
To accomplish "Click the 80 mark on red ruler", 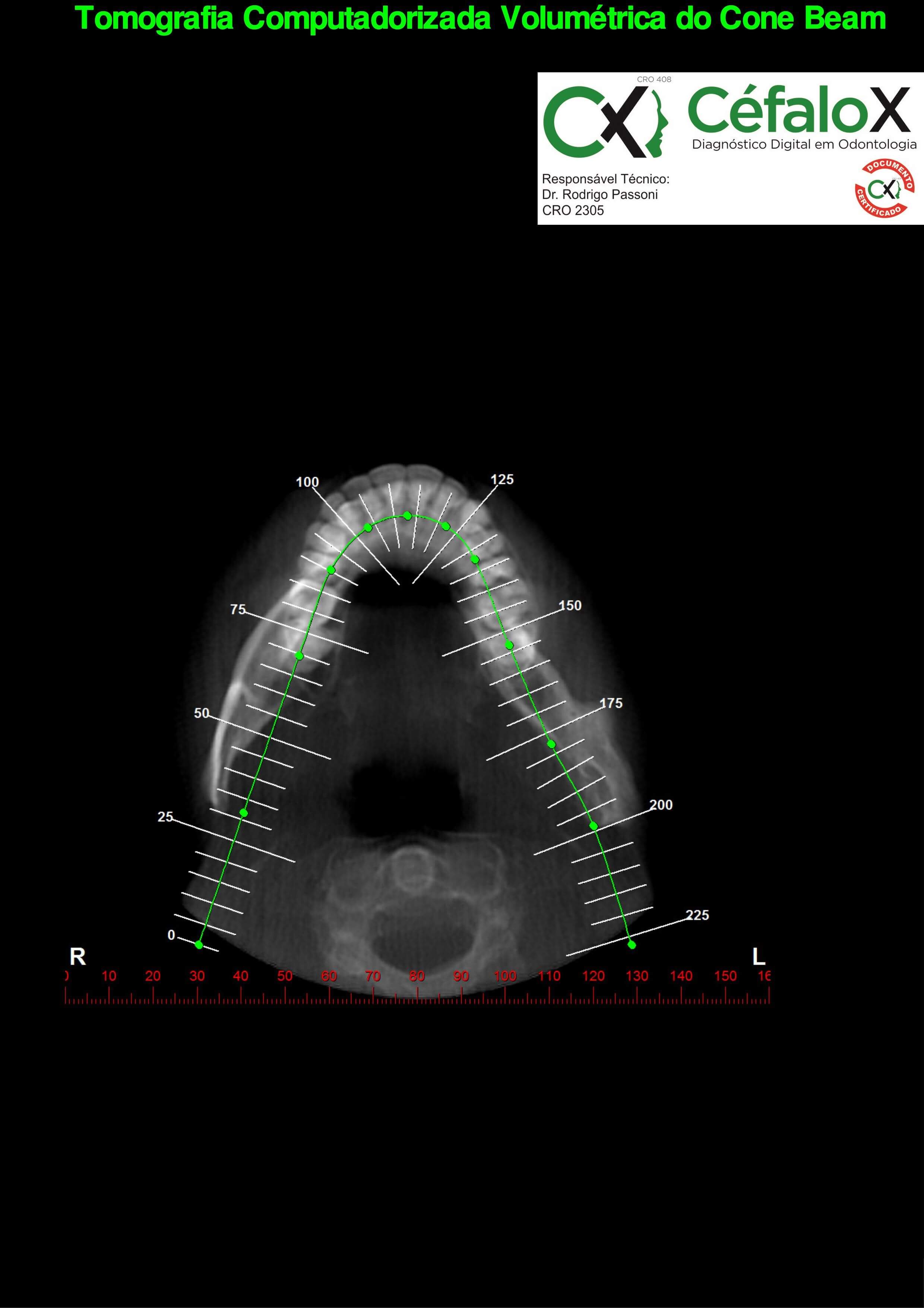I will click(x=417, y=976).
